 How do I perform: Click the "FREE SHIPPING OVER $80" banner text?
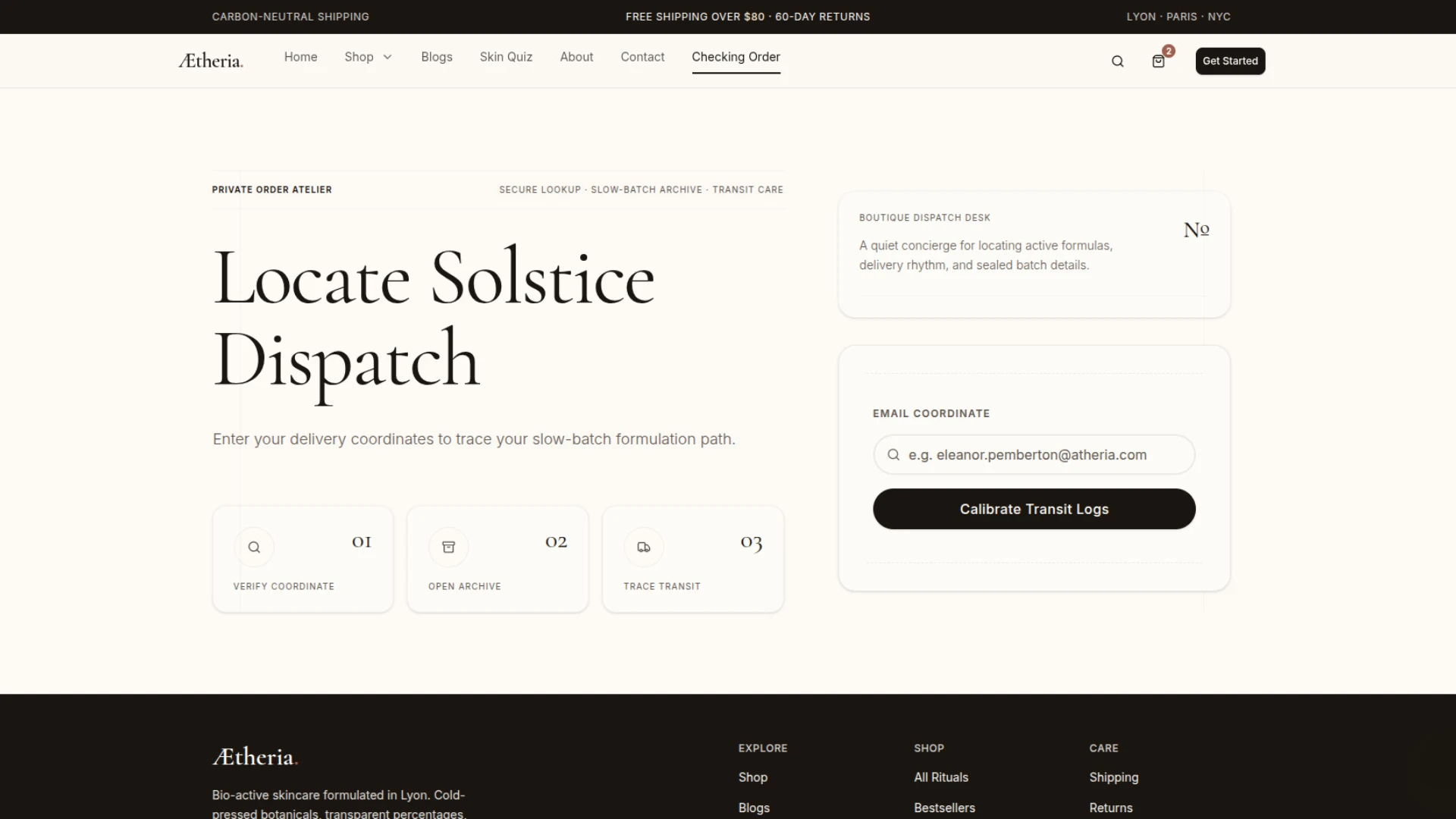[x=695, y=17]
